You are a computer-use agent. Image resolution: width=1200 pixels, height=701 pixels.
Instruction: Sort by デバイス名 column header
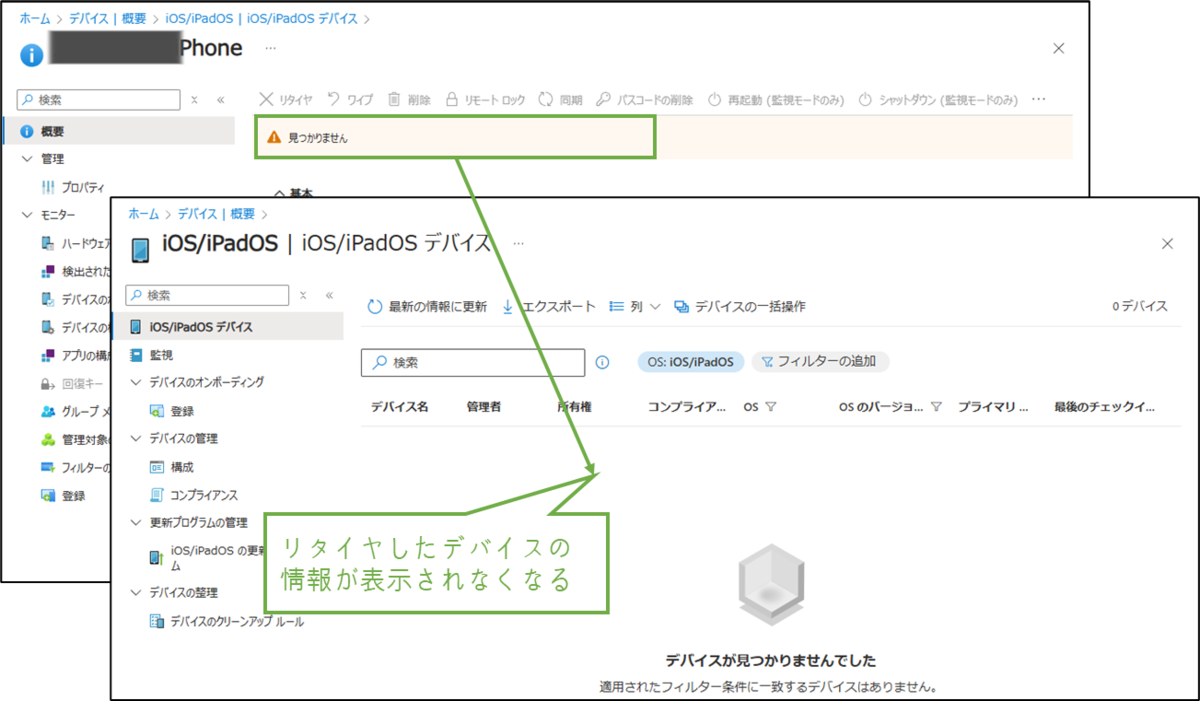(399, 407)
